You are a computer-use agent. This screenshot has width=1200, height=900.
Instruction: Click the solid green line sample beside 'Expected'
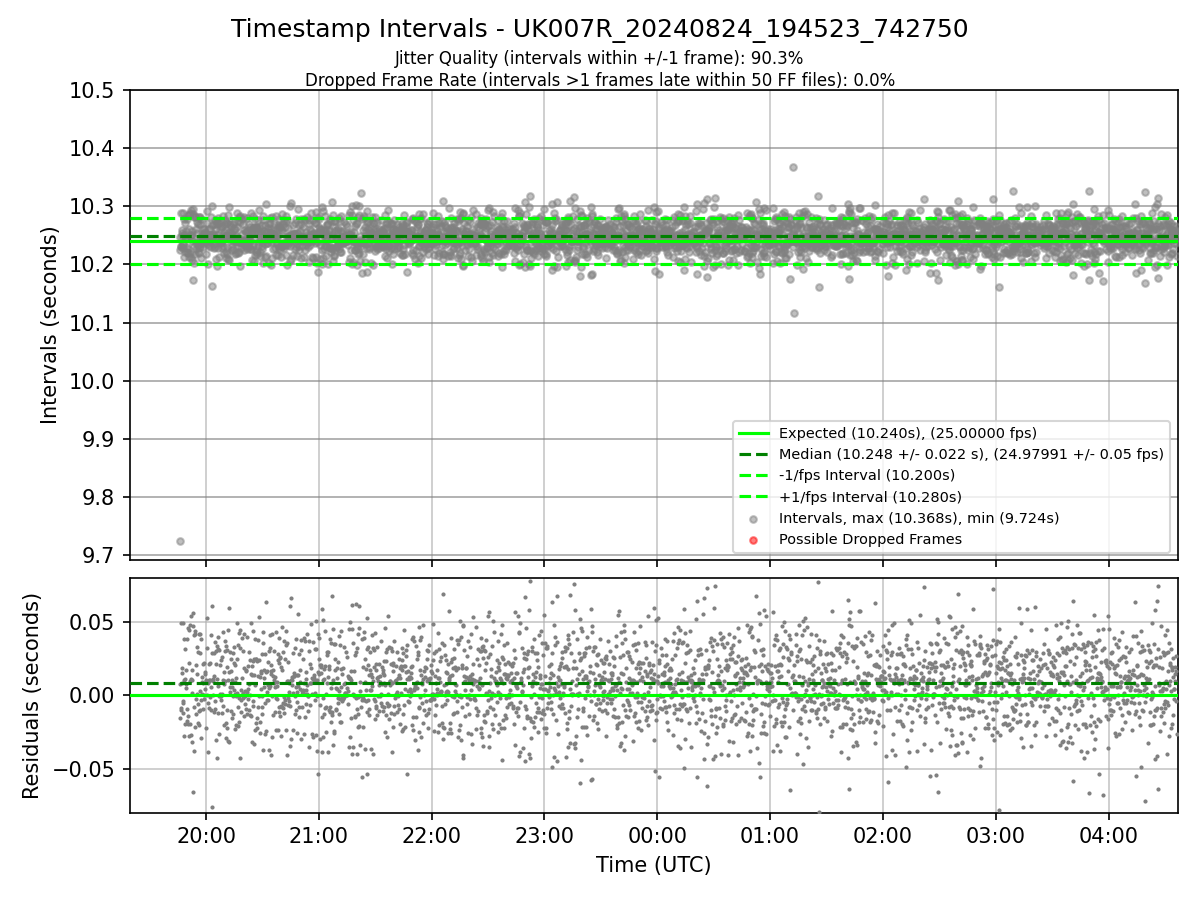[x=754, y=433]
